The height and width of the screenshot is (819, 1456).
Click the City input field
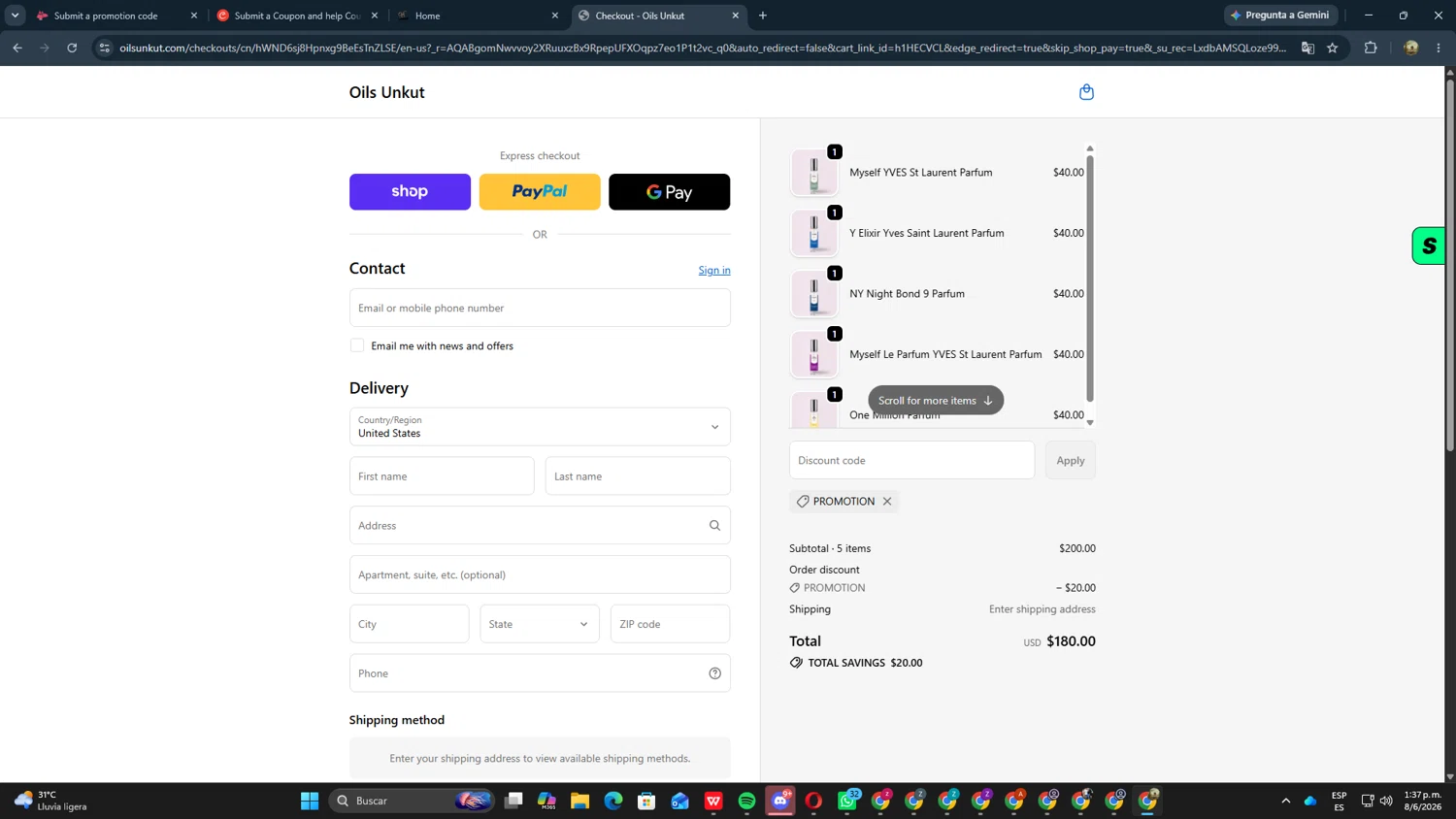[x=409, y=624]
